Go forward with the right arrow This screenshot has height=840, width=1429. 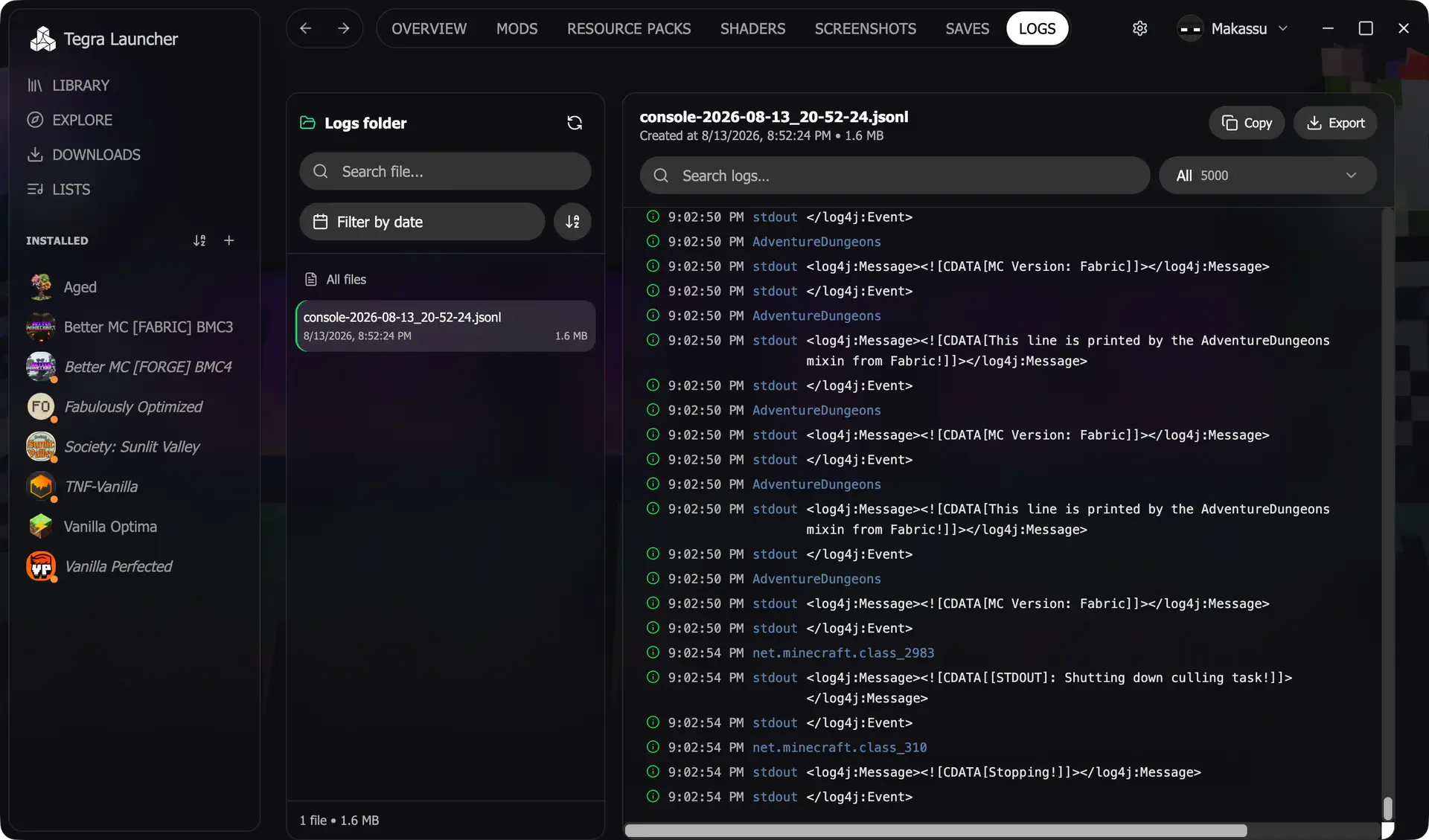[343, 28]
